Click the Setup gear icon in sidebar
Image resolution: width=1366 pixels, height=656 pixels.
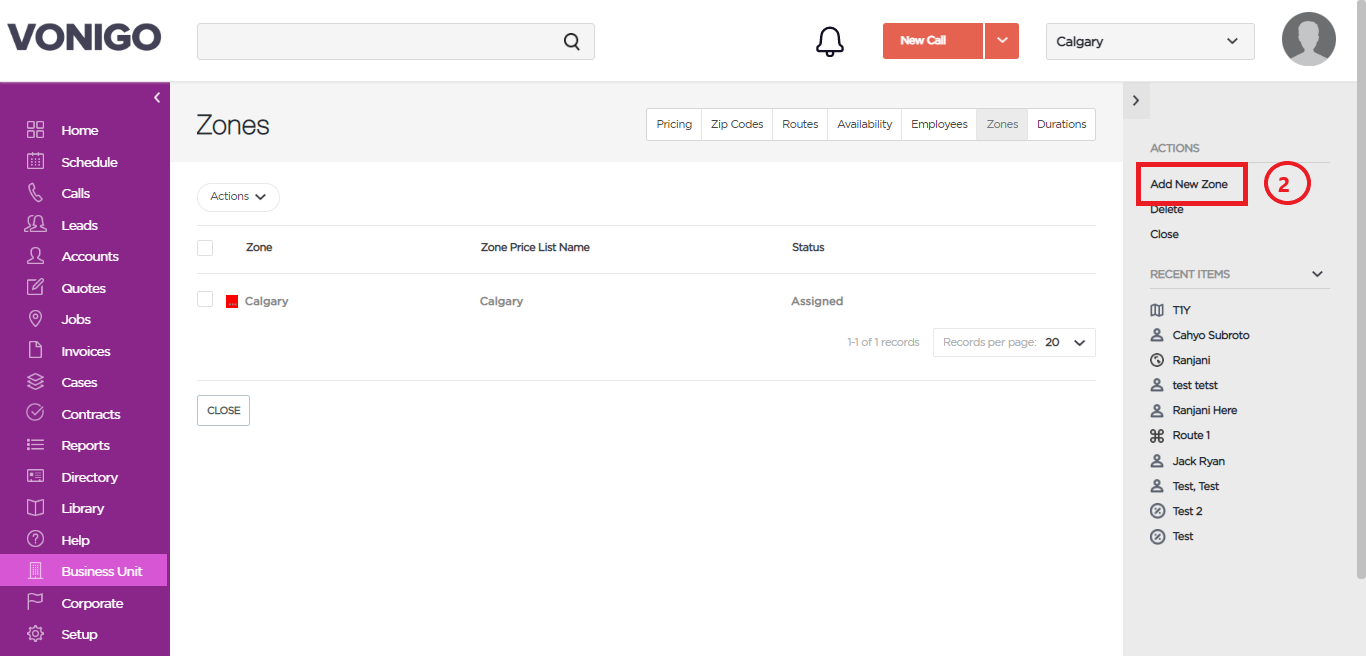35,634
